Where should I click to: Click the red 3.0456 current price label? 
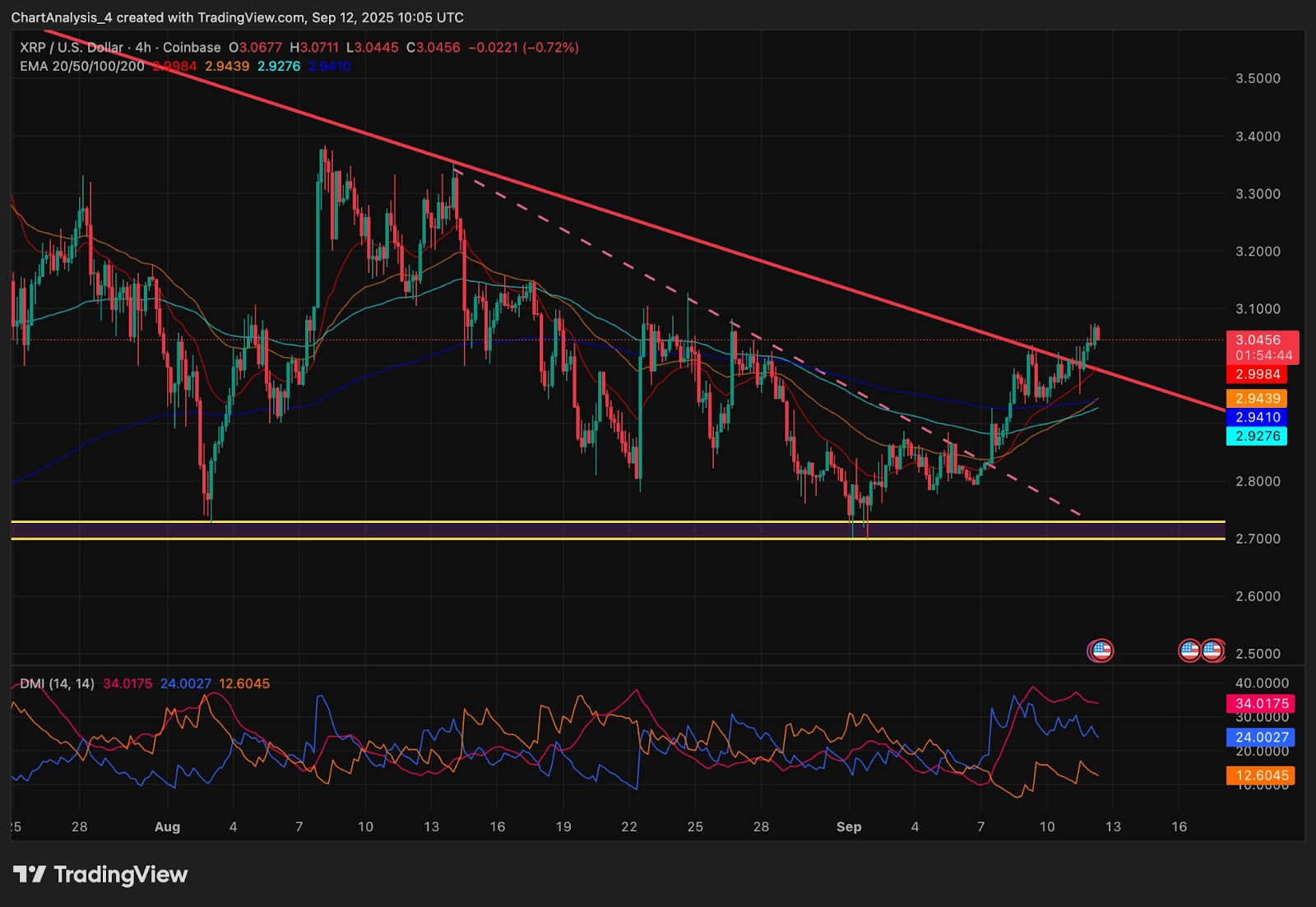point(1261,340)
